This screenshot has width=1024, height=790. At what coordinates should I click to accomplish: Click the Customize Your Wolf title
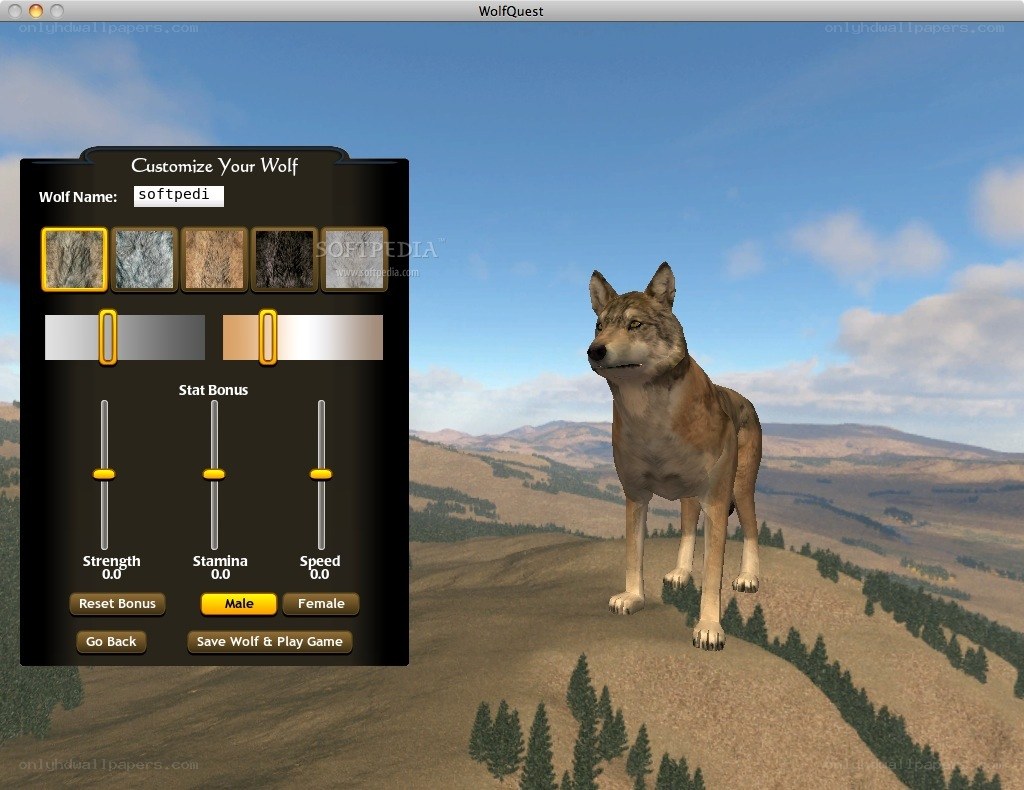[215, 166]
